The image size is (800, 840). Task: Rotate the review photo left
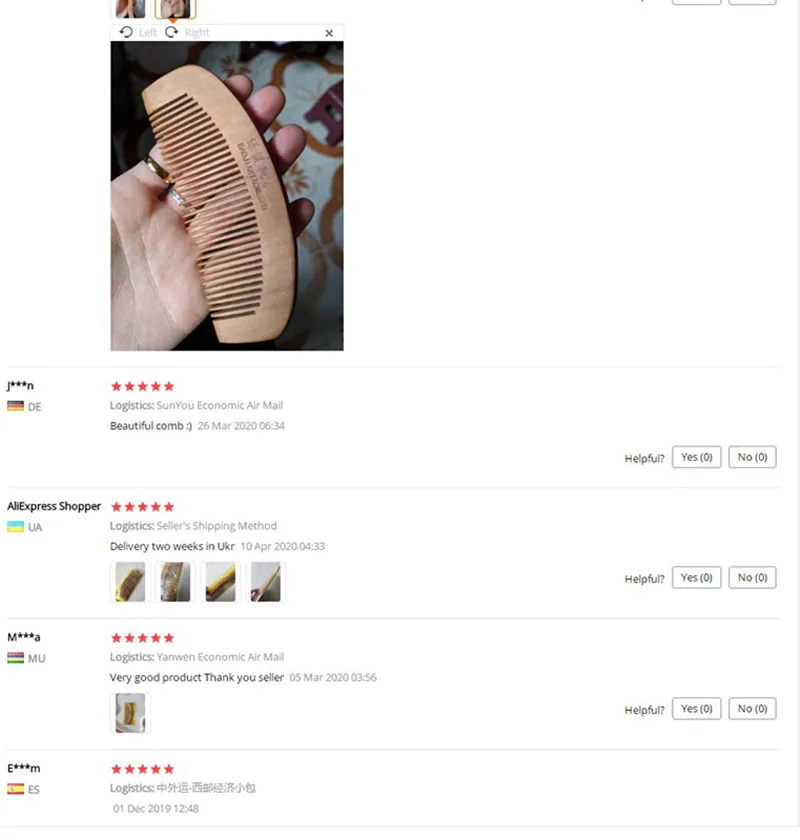(x=138, y=33)
